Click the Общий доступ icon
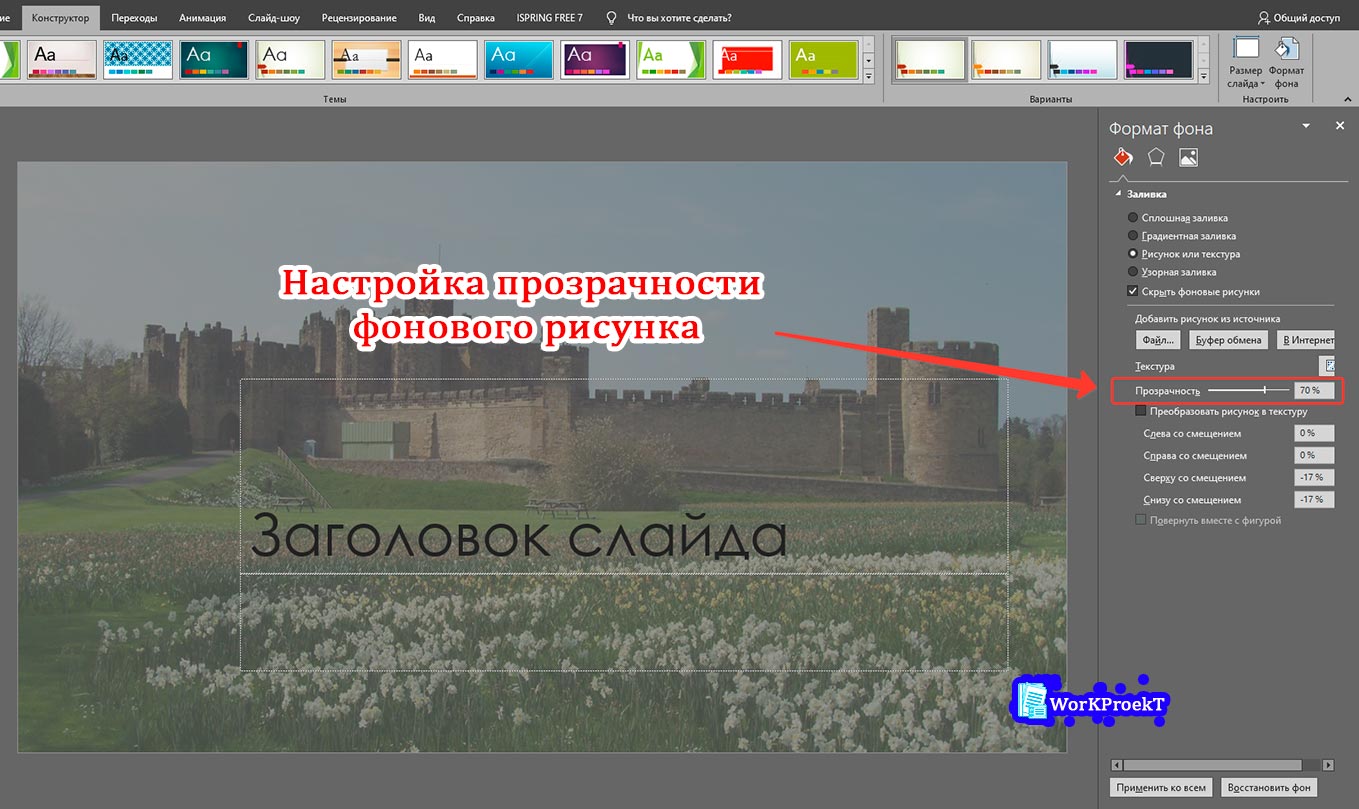1359x809 pixels. (1262, 17)
